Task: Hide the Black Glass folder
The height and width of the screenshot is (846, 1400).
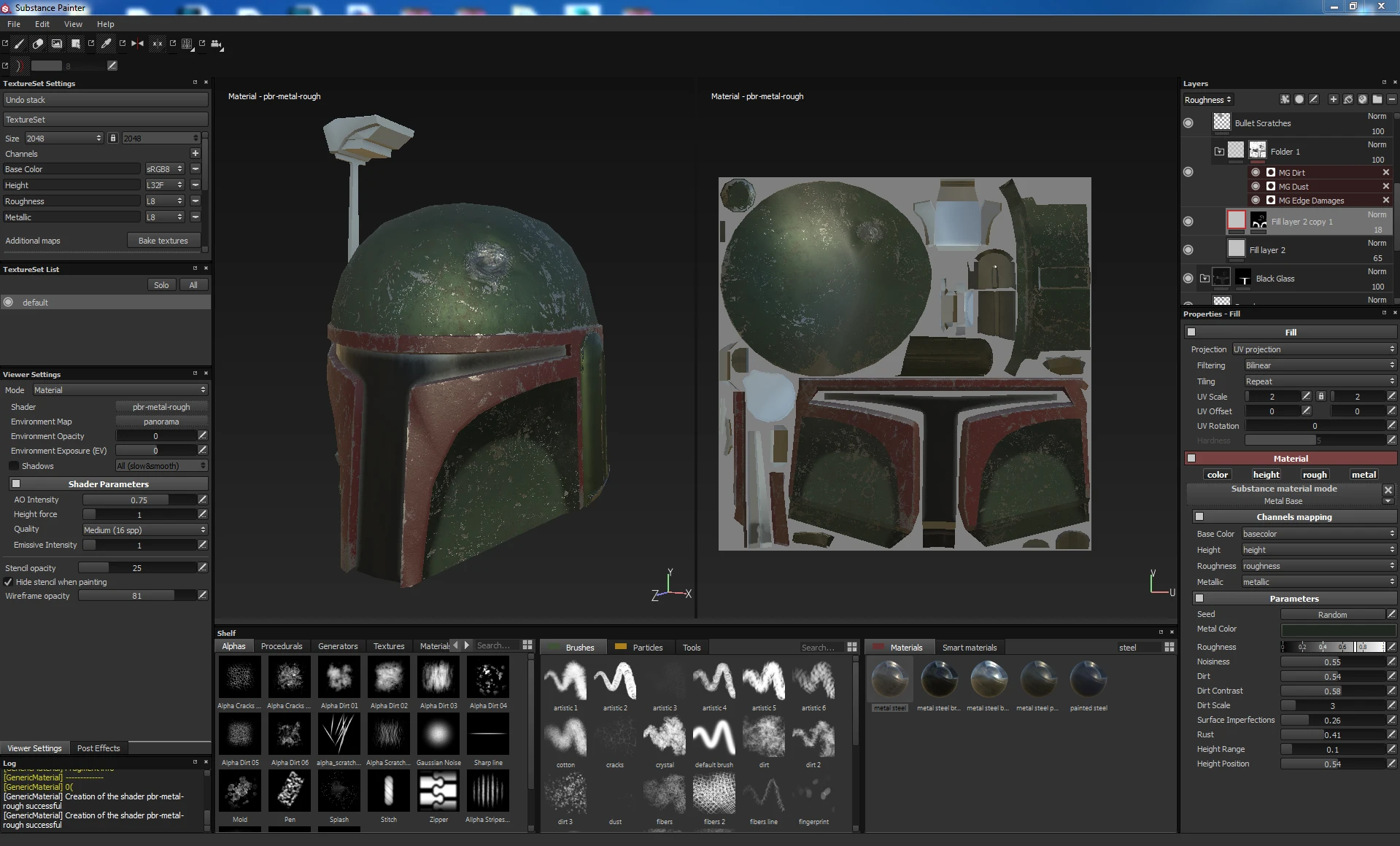Action: coord(1188,278)
